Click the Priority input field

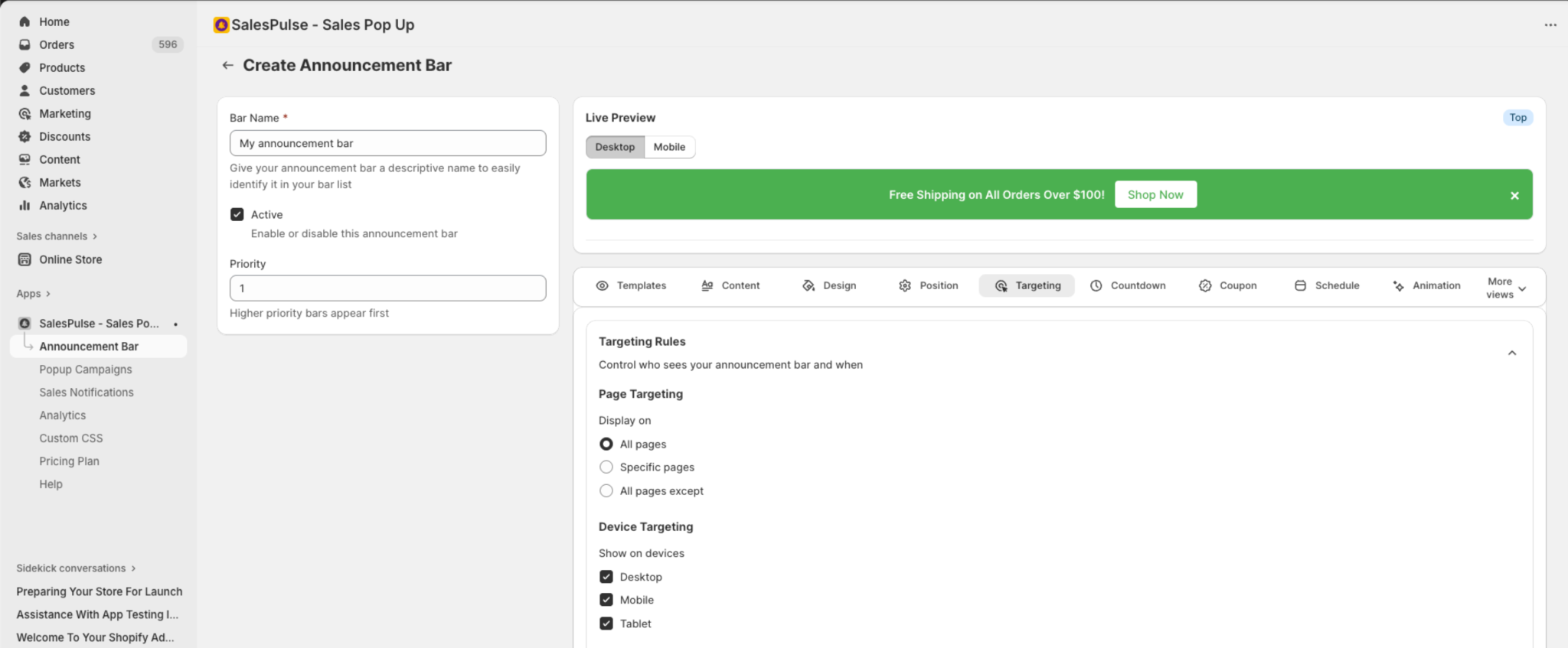tap(387, 288)
